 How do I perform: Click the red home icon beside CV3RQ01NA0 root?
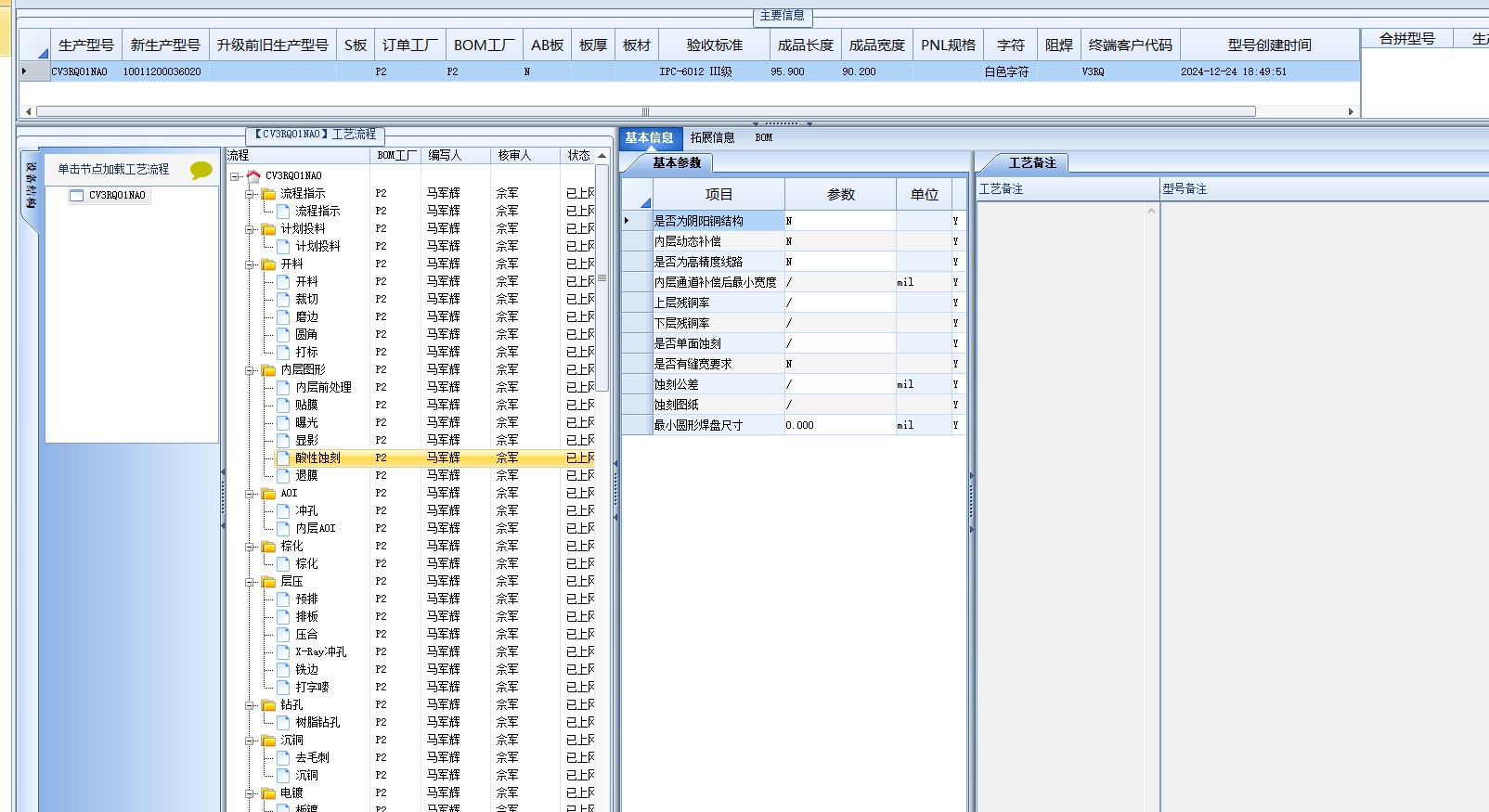[x=253, y=175]
